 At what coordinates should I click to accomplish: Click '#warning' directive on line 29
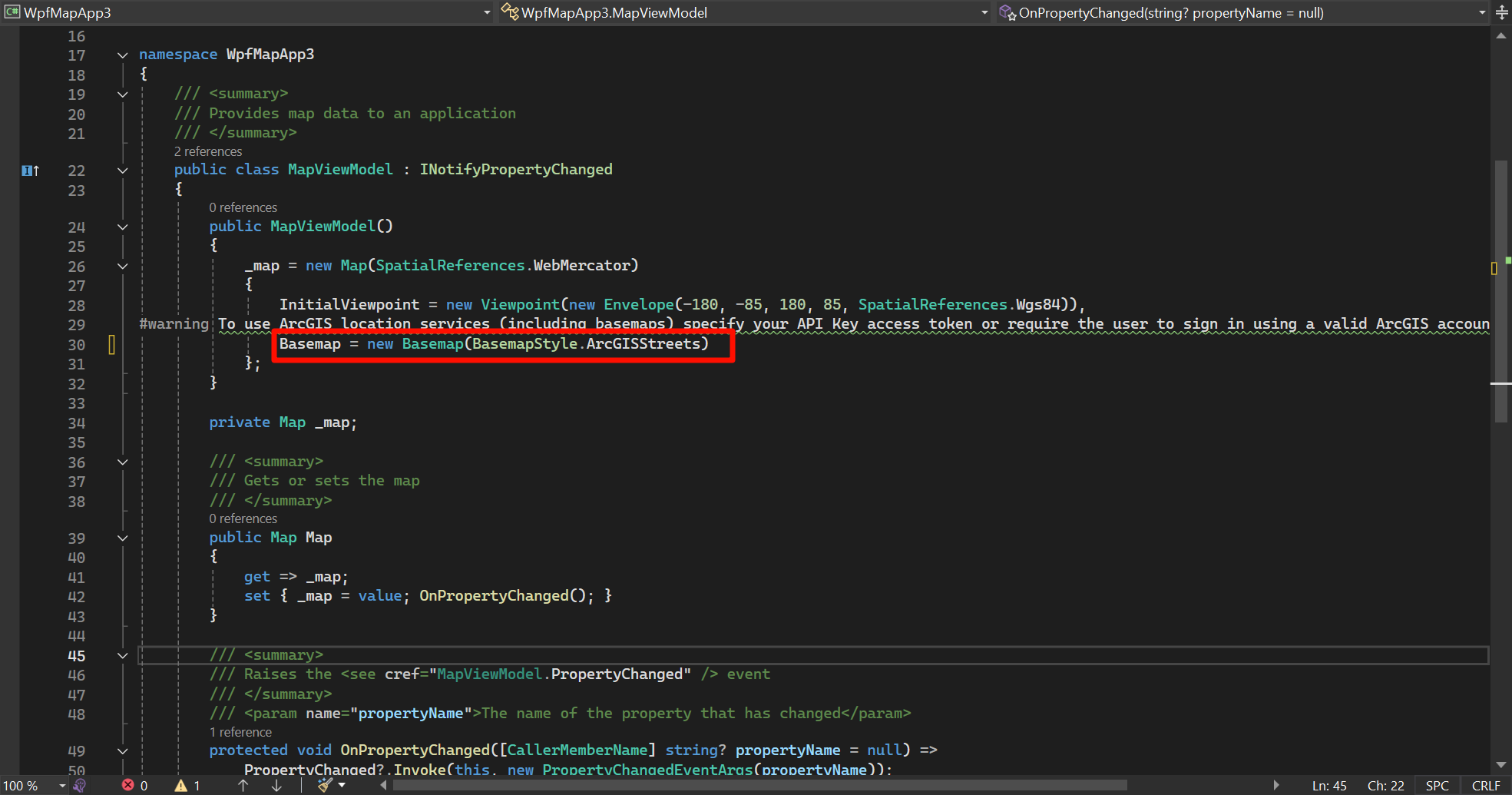[x=174, y=324]
